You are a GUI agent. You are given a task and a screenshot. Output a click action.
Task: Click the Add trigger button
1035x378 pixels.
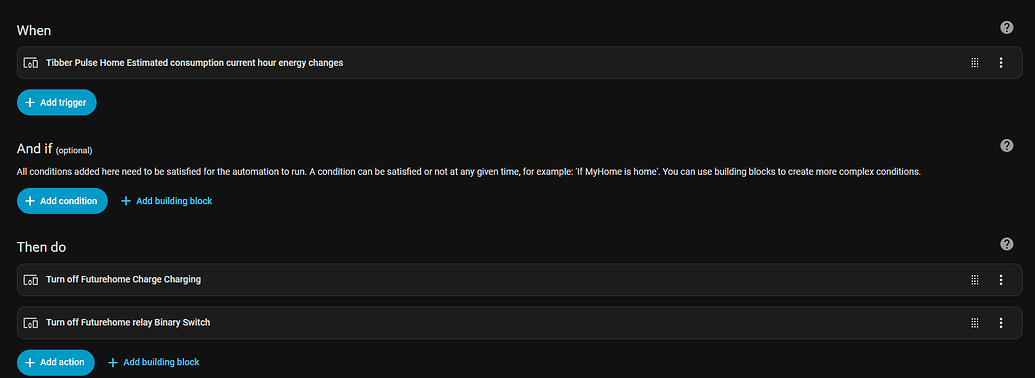coord(57,102)
